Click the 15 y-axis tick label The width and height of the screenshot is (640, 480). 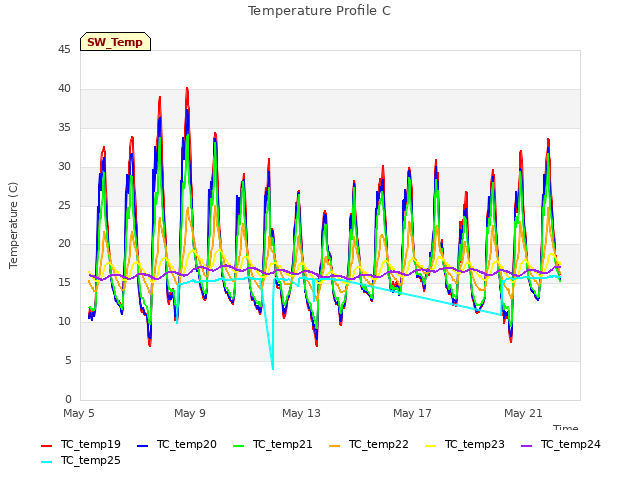click(x=64, y=282)
